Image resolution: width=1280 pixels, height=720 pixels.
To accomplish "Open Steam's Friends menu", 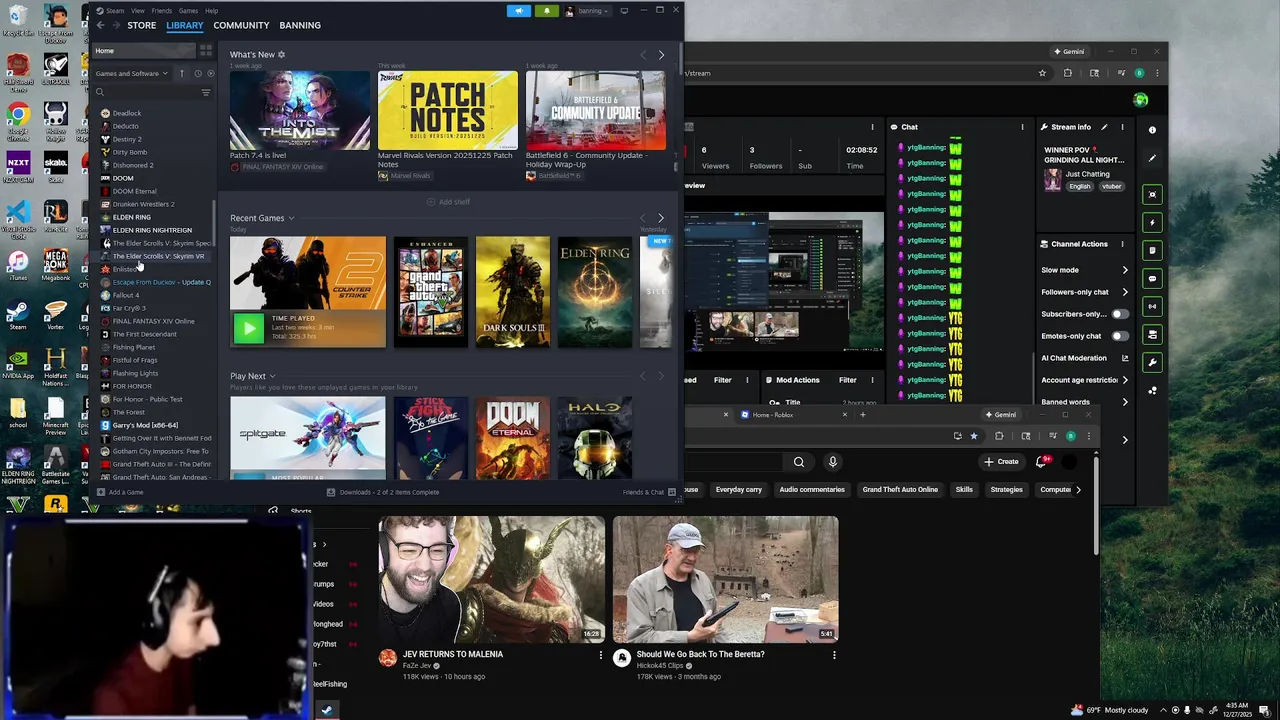I will pos(161,11).
